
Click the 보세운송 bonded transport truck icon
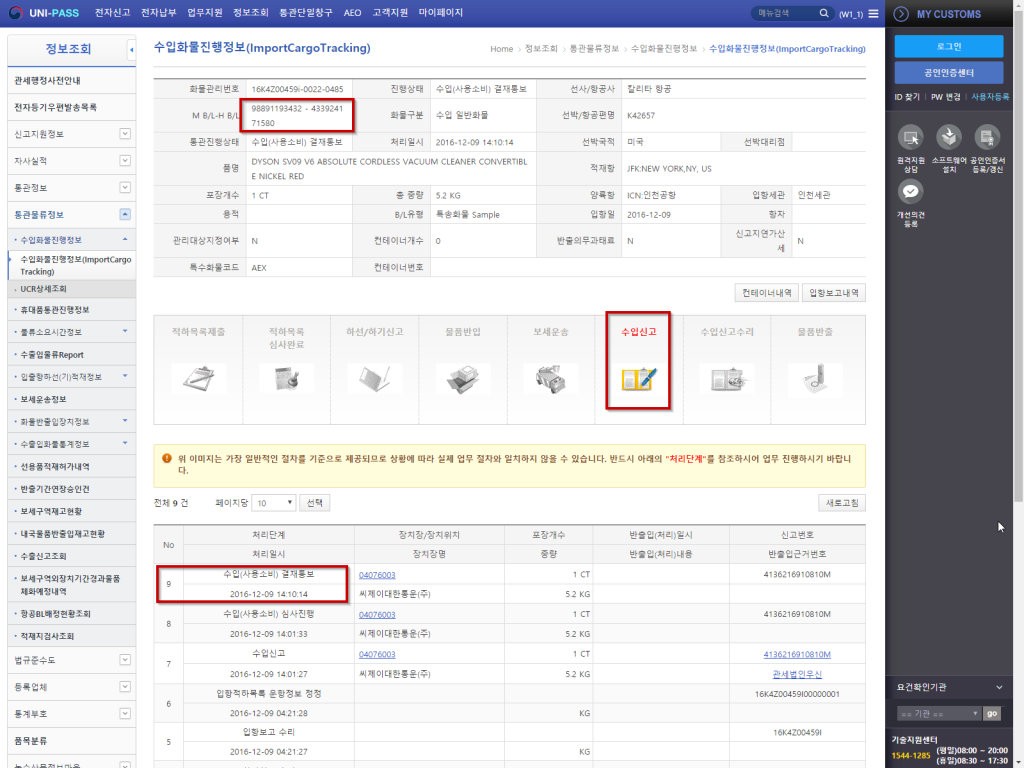point(551,378)
